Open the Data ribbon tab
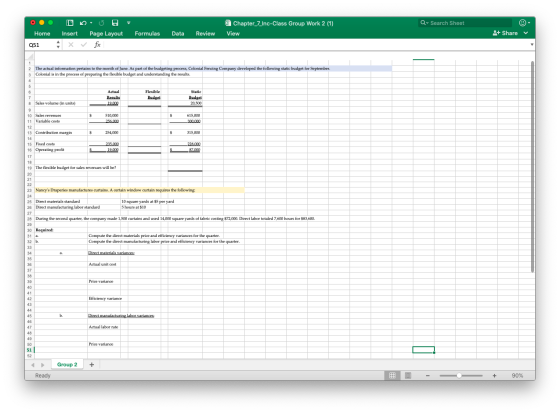This screenshot has height=413, width=560. (178, 34)
